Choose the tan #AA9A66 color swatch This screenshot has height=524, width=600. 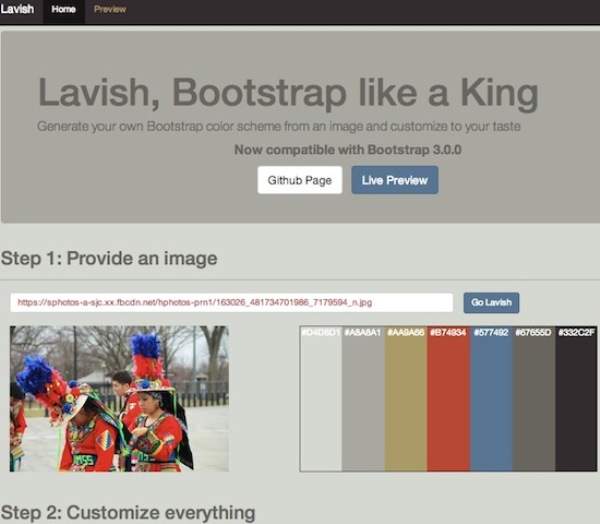tap(406, 400)
